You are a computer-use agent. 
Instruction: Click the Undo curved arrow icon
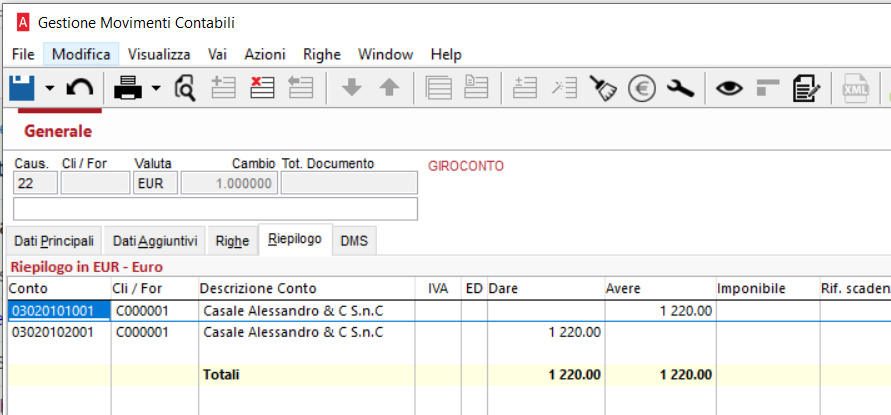point(80,88)
